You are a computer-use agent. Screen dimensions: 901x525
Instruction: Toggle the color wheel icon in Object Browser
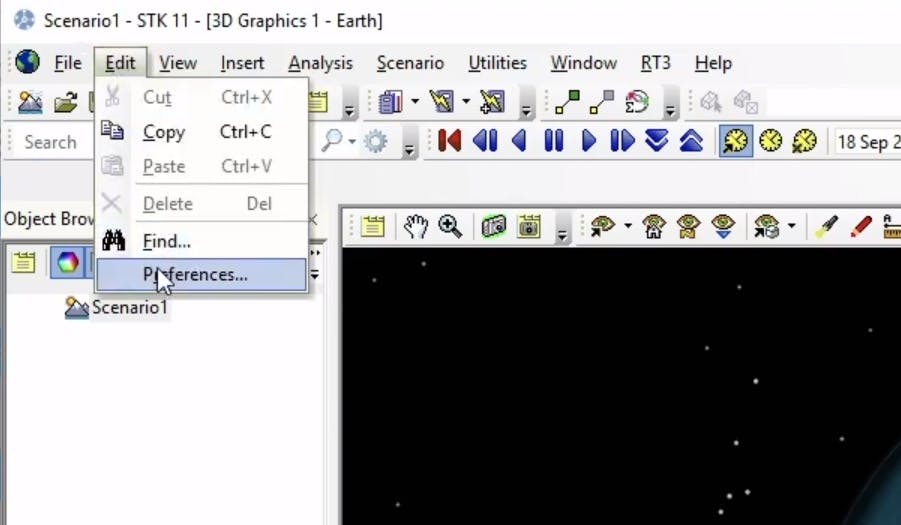67,262
